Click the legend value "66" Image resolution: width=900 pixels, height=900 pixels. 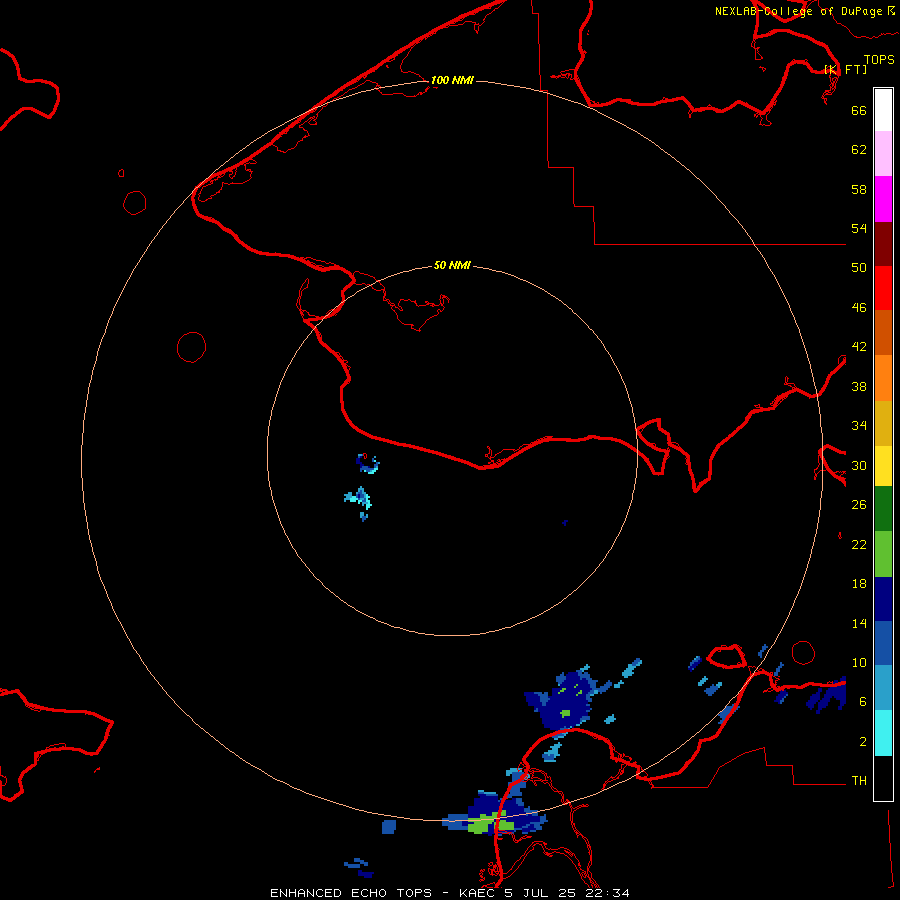coord(859,110)
